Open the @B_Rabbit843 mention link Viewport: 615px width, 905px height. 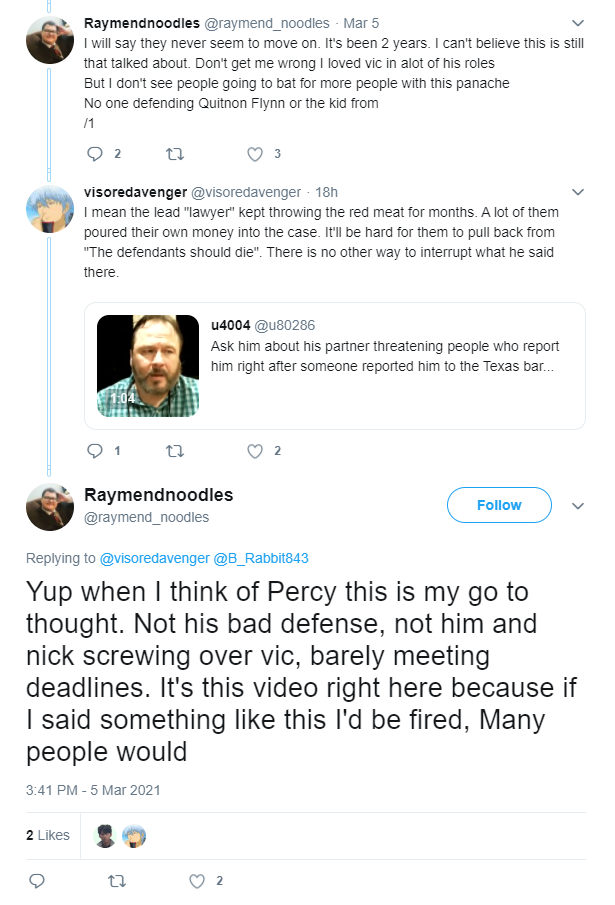coord(261,558)
